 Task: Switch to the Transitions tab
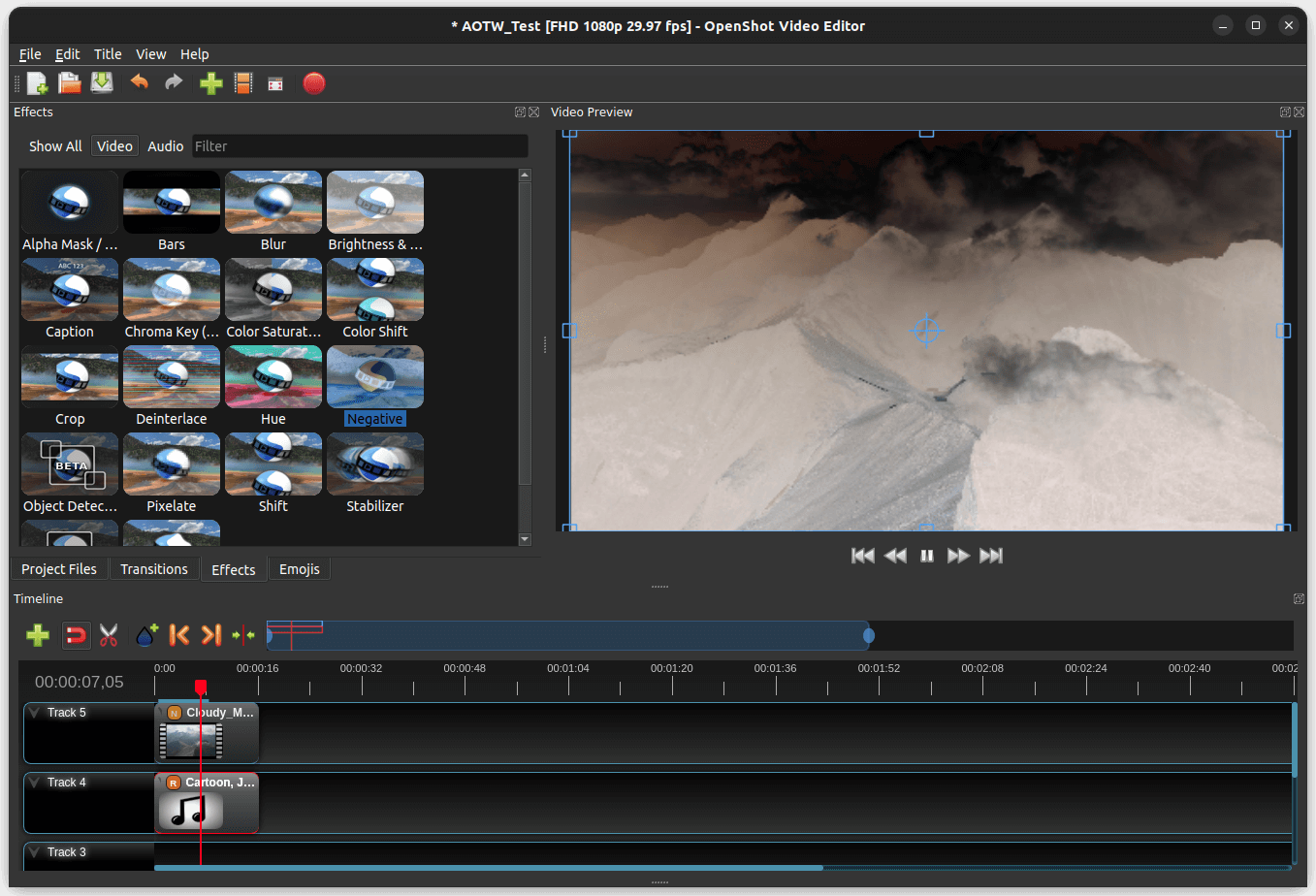coord(154,568)
